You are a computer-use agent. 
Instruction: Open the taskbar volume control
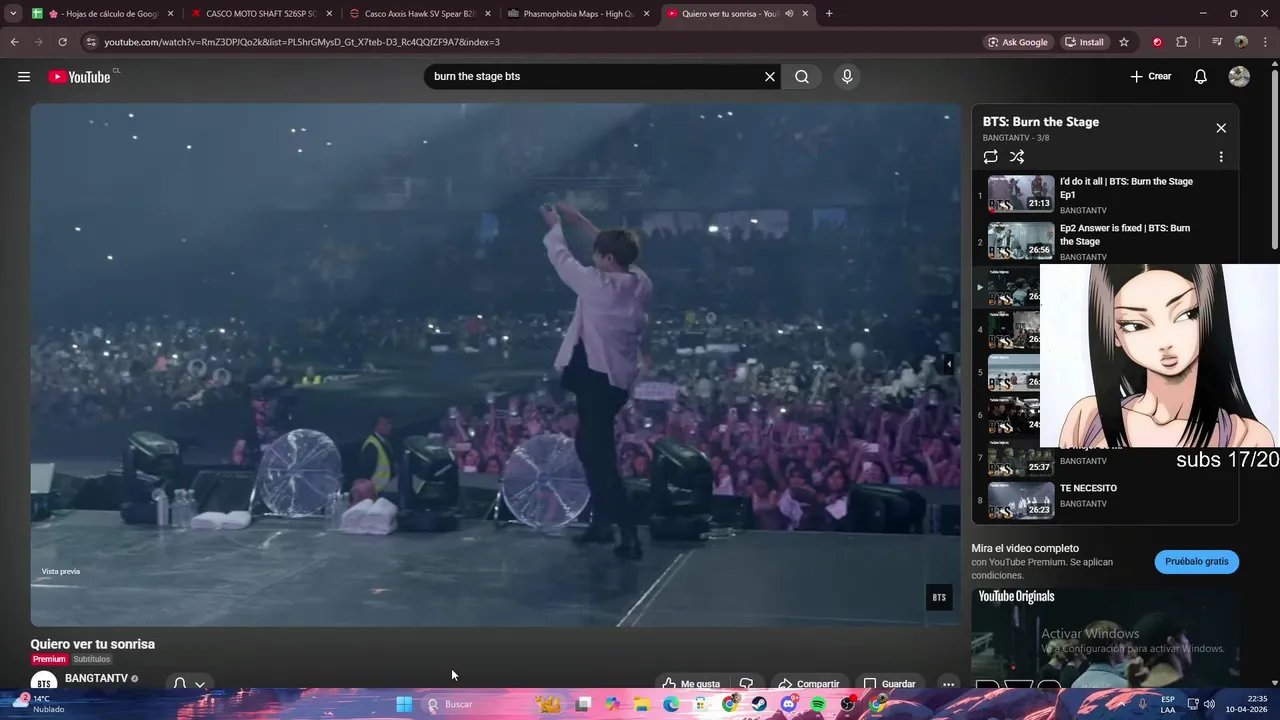(x=1208, y=704)
